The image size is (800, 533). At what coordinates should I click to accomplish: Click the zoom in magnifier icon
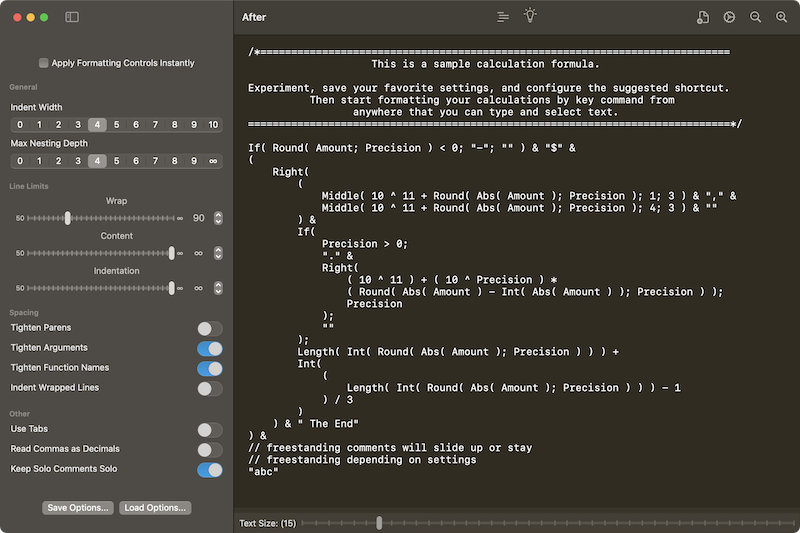pyautogui.click(x=781, y=17)
